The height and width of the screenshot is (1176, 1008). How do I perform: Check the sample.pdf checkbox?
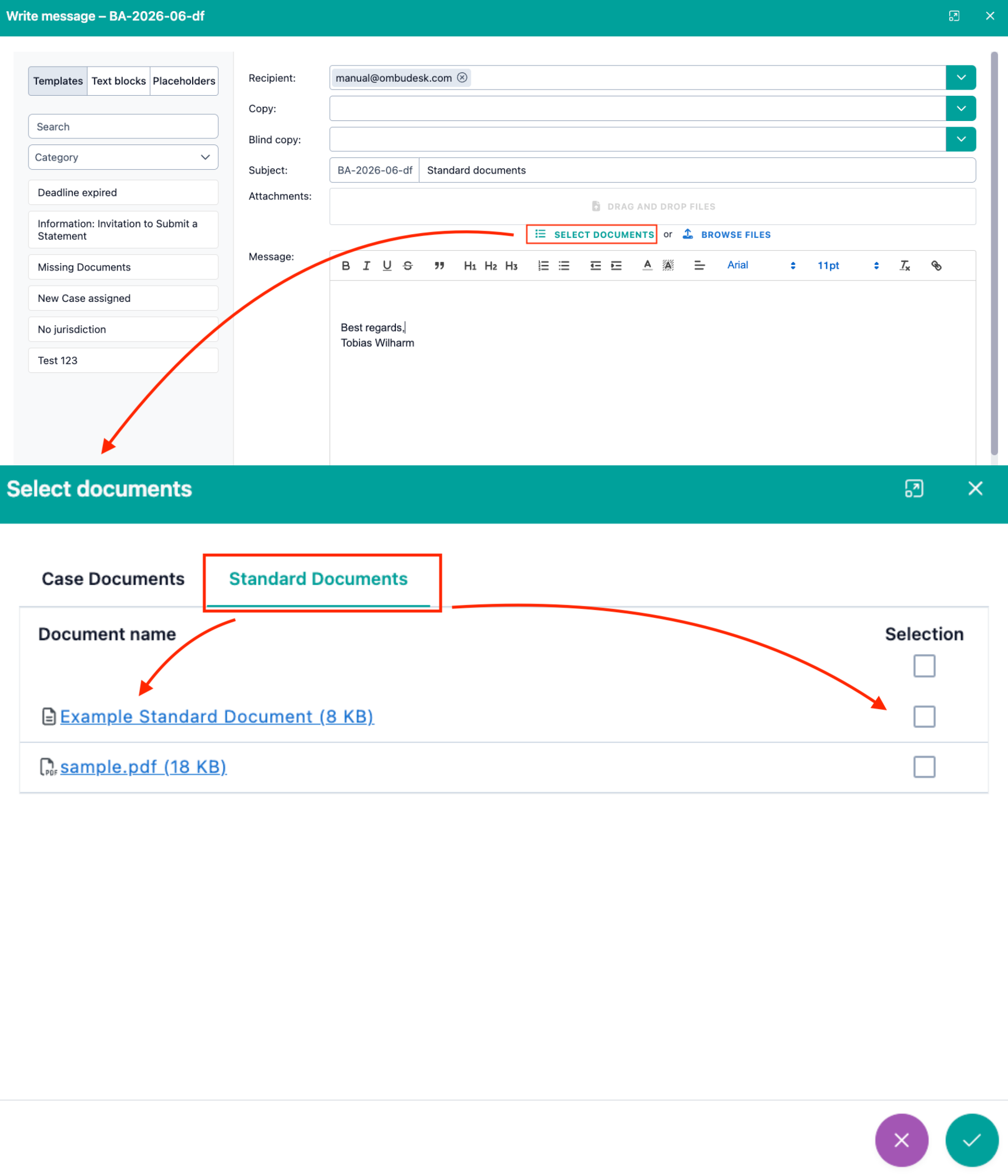924,767
